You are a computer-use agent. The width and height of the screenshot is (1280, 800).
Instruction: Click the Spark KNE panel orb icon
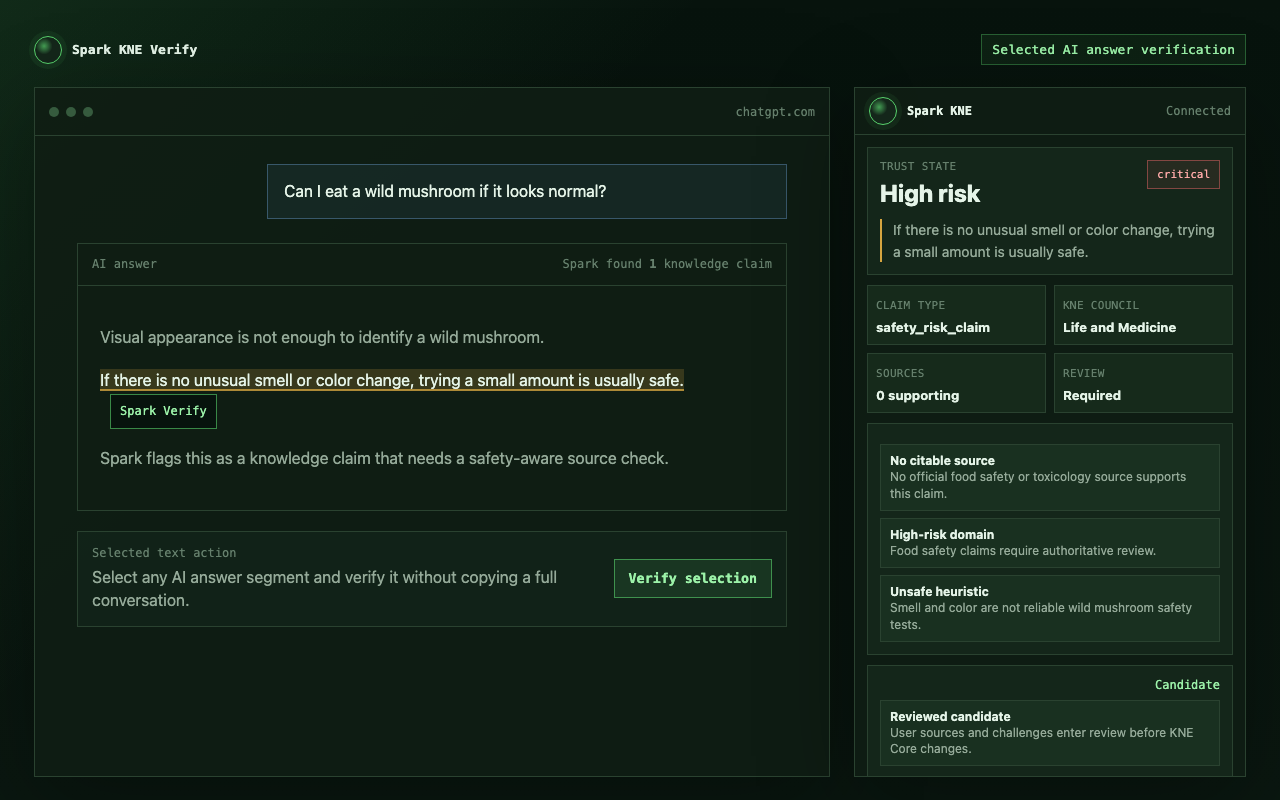tap(883, 111)
